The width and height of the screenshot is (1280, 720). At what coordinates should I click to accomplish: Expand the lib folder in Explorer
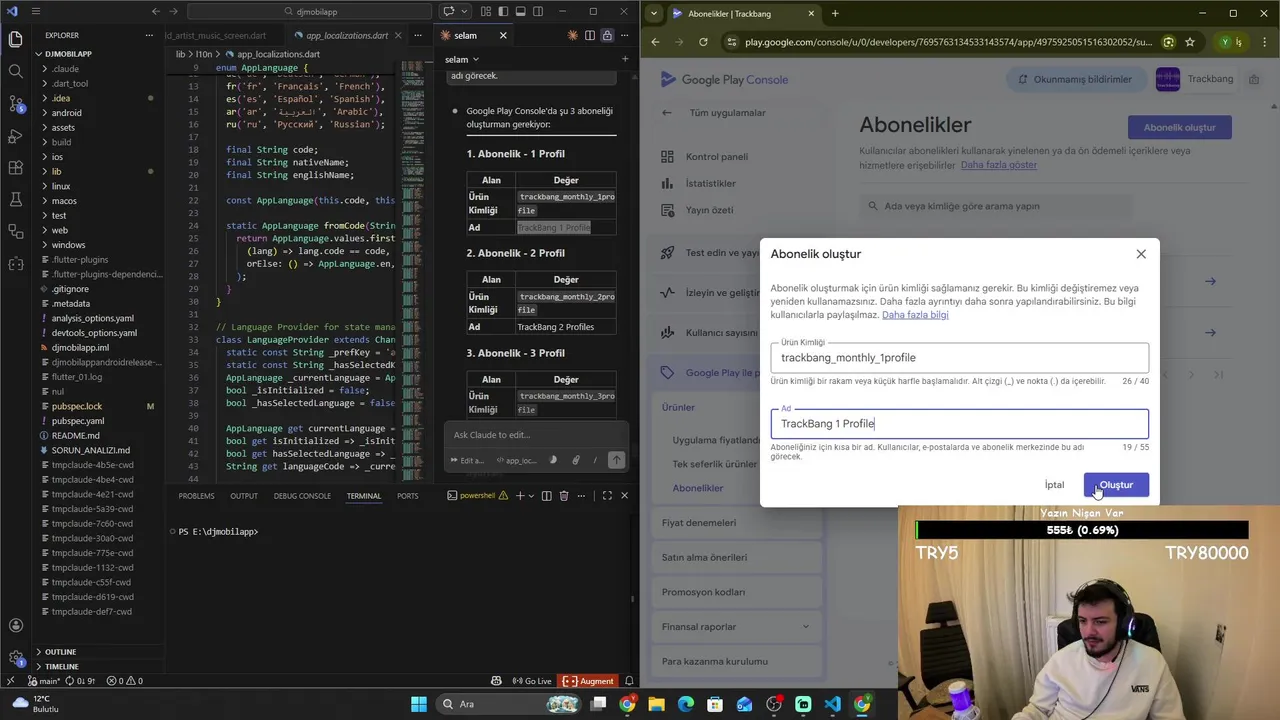[x=57, y=172]
